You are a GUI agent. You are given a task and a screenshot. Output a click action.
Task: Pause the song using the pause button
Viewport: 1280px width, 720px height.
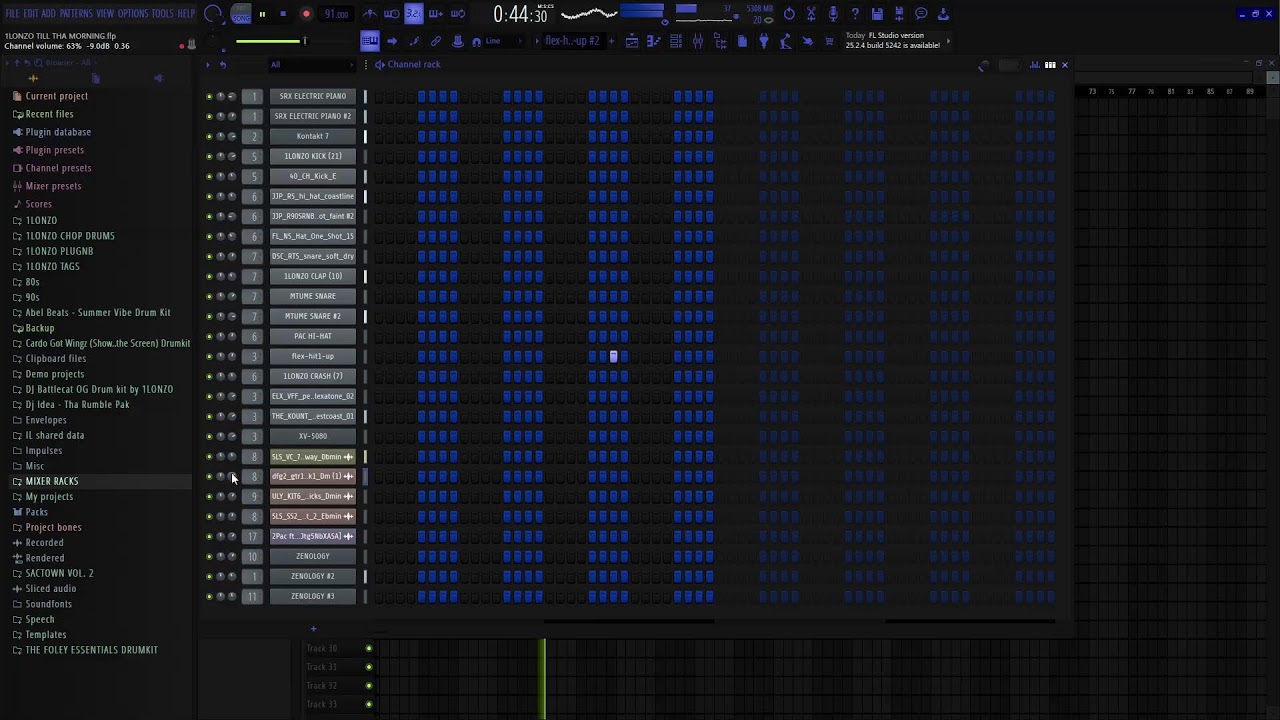[x=262, y=14]
